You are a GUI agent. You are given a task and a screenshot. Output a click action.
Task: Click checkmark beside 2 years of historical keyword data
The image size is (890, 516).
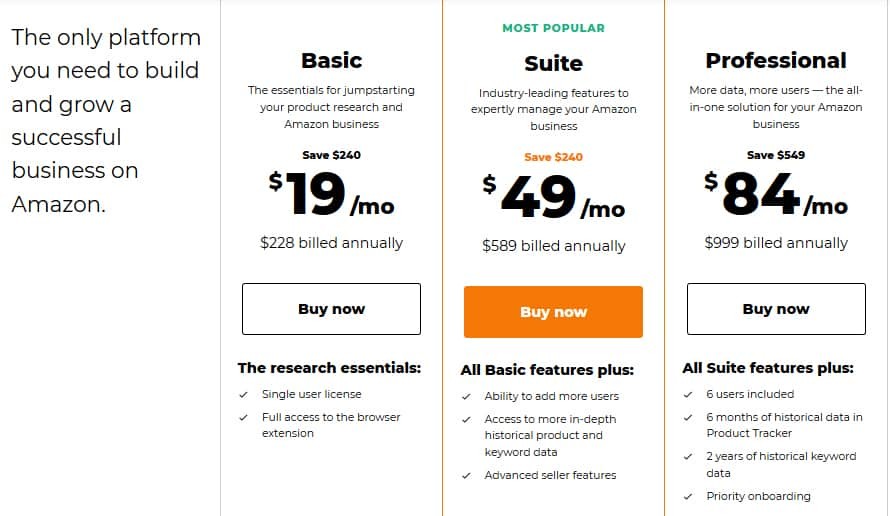(688, 456)
